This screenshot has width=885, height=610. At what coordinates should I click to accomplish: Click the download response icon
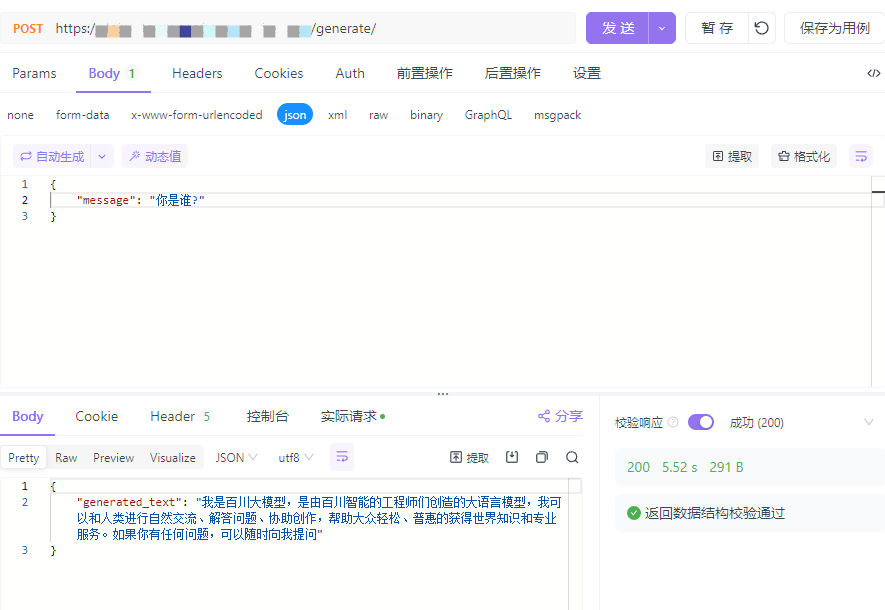point(512,456)
